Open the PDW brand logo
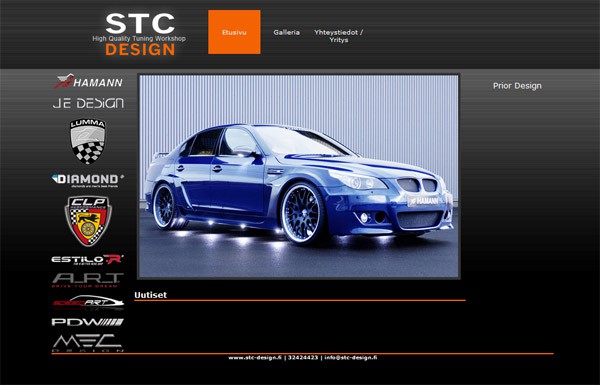 [88, 322]
